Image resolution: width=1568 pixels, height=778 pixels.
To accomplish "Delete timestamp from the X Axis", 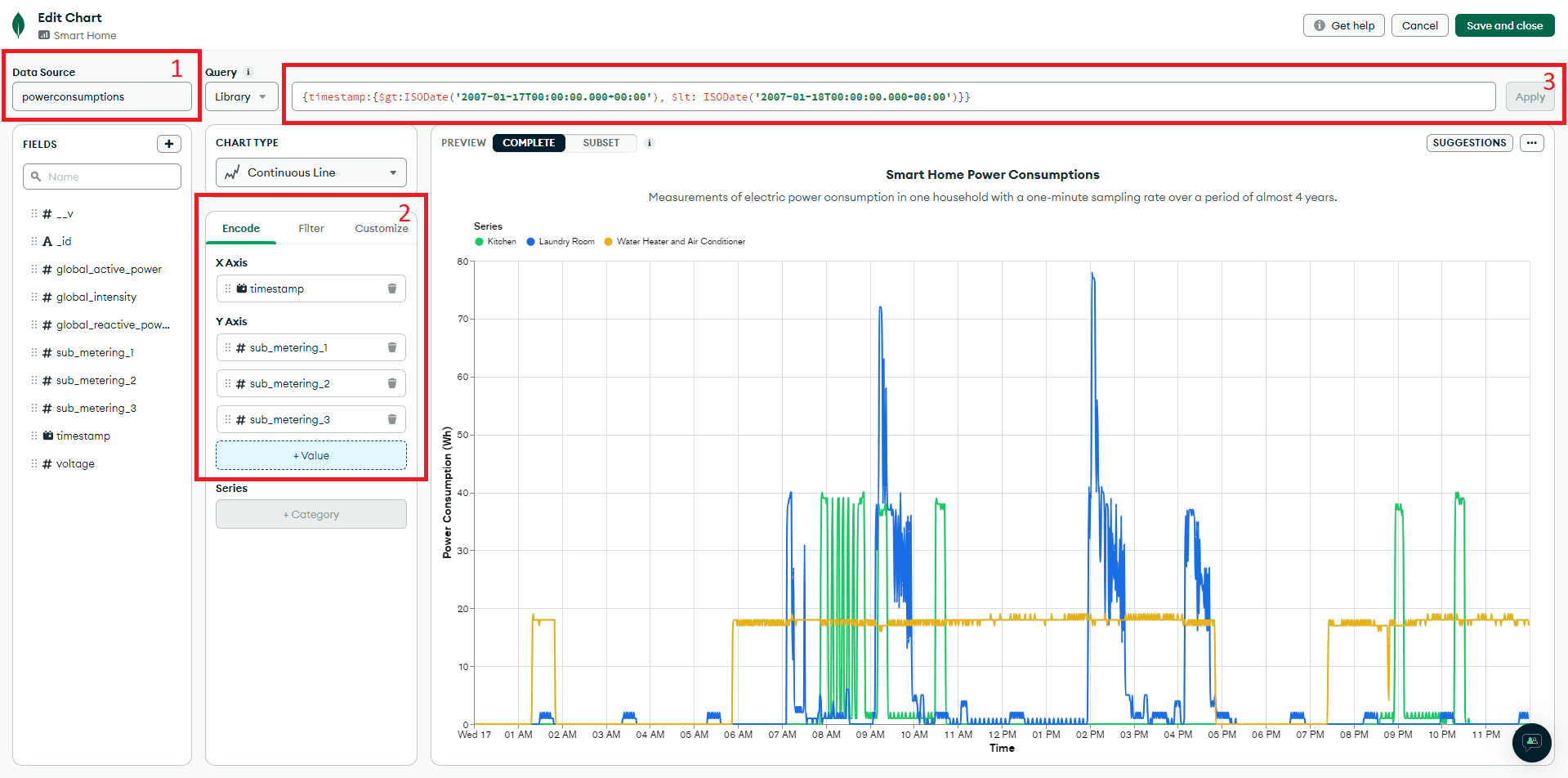I will (x=392, y=288).
